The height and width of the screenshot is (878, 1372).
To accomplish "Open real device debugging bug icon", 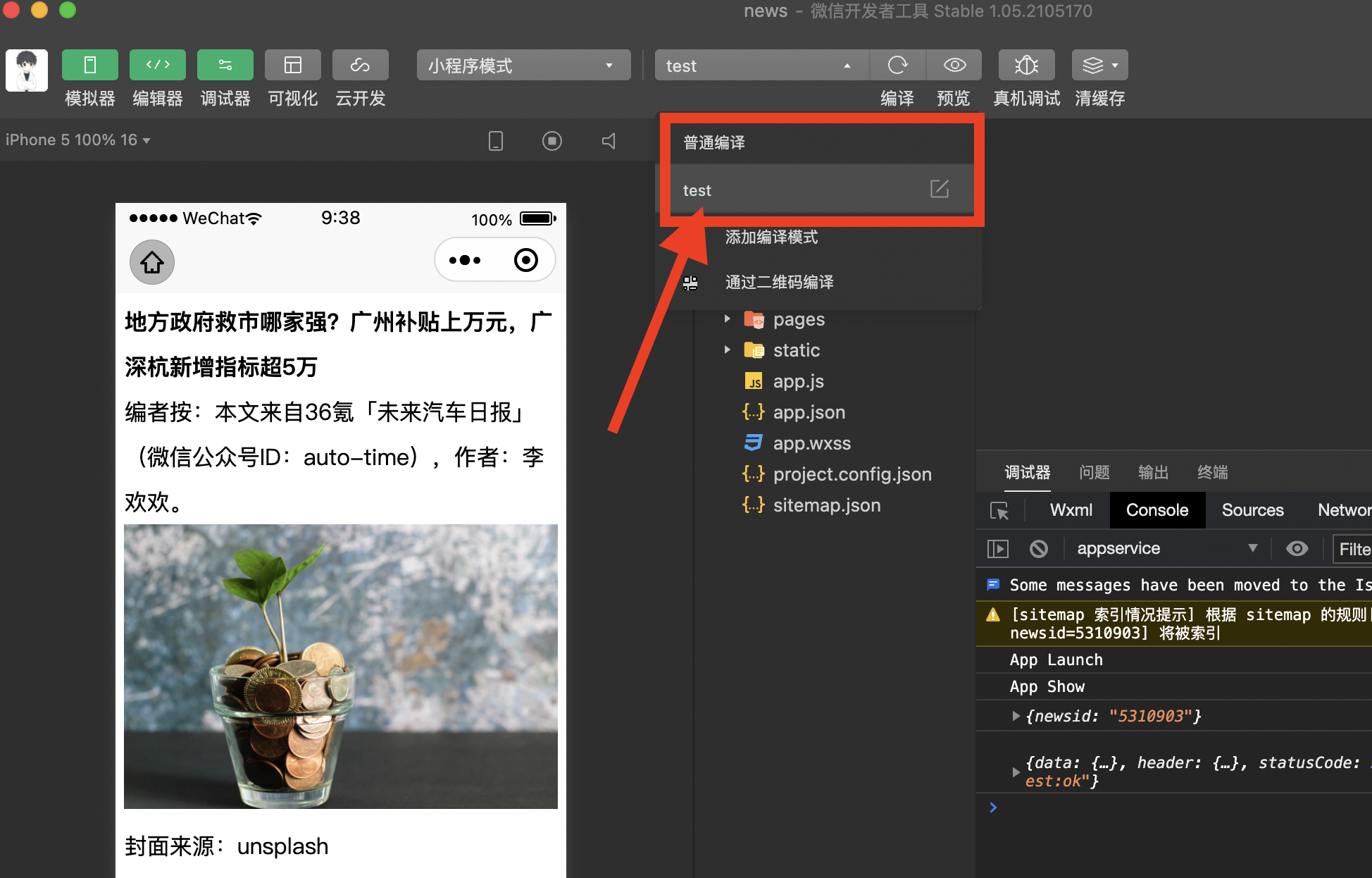I will [x=1026, y=66].
